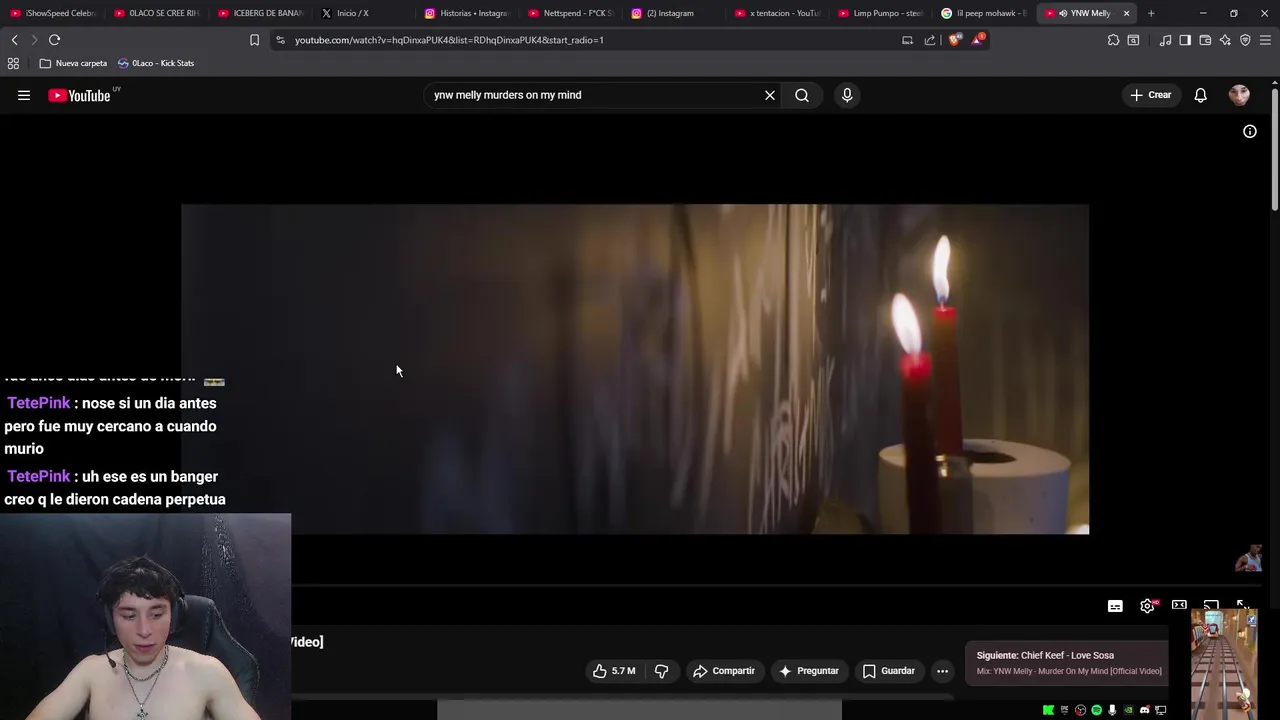The width and height of the screenshot is (1280, 720).
Task: Open the Brave VPN shield icon
Action: 1245,40
